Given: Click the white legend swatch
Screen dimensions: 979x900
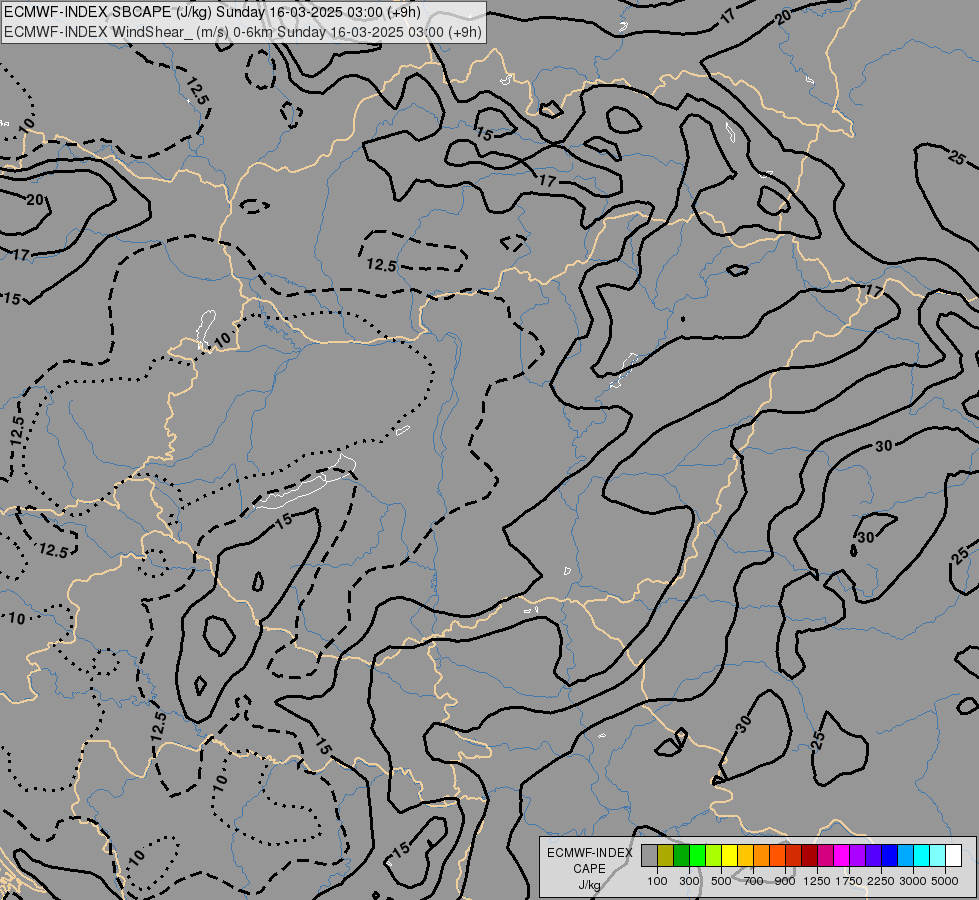Looking at the screenshot, I should [953, 855].
